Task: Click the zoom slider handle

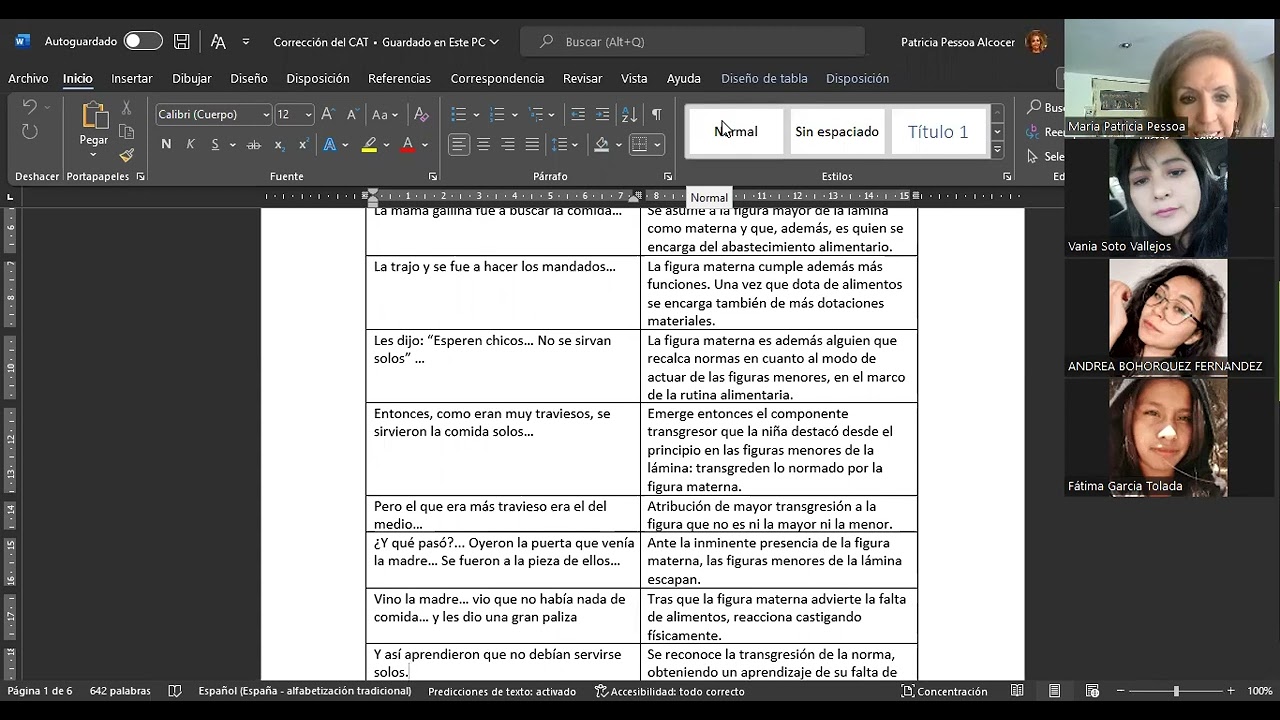Action: coord(1176,691)
